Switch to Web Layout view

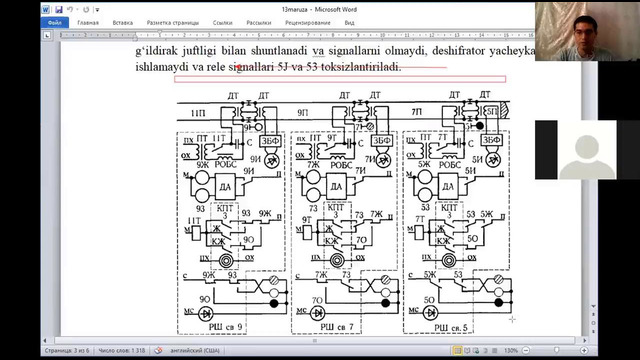pos(476,351)
